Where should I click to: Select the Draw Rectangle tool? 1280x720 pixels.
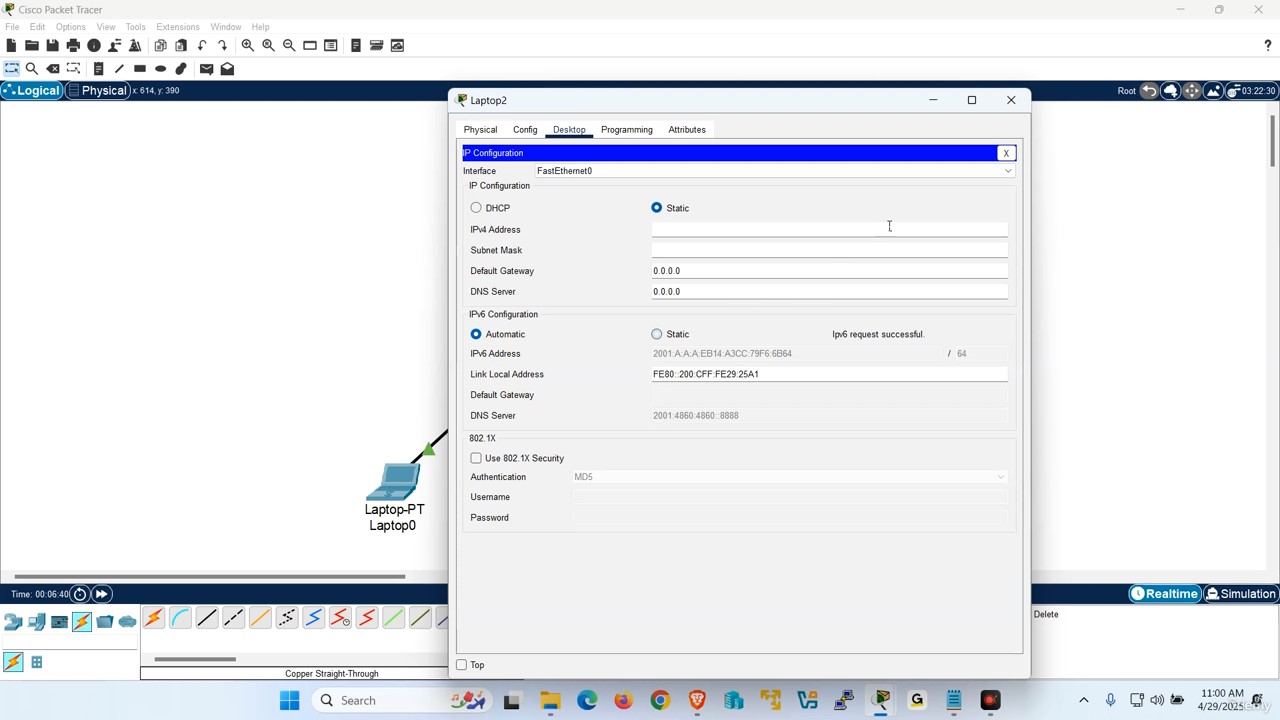(140, 69)
